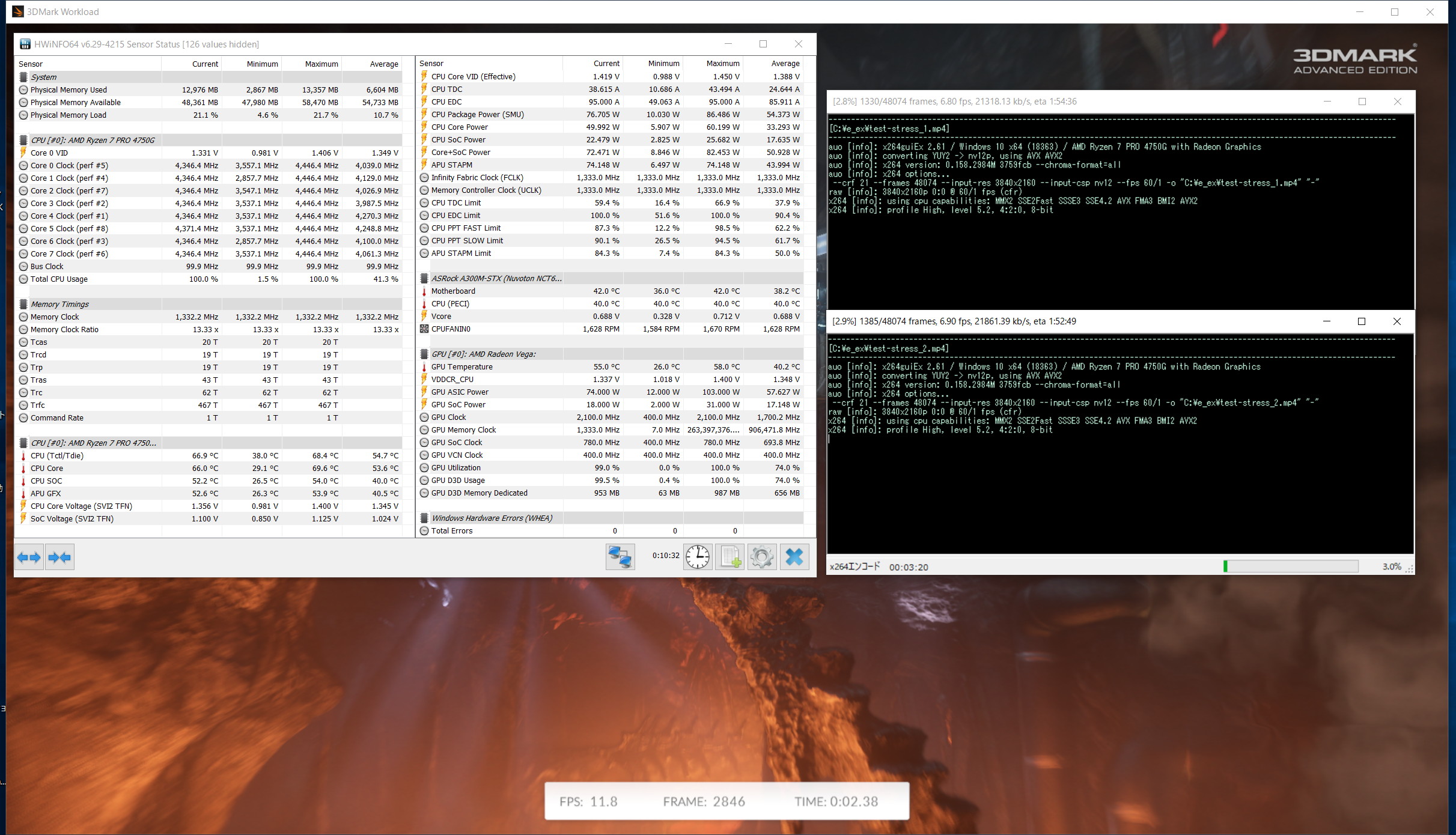Click the collapse sensor columns arrows button

coord(59,557)
